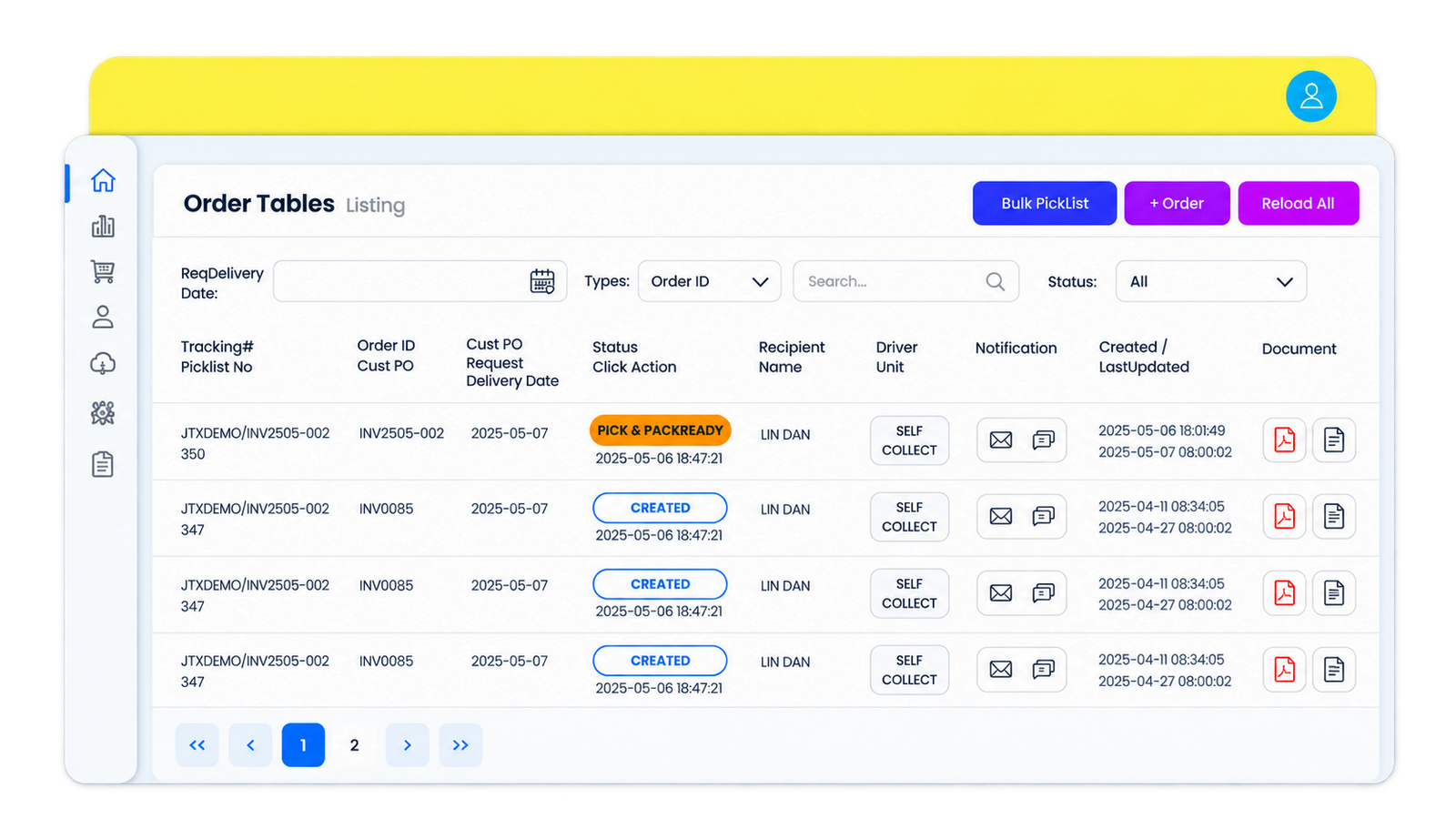Click SELF COLLECT in INV2505-002 row
This screenshot has width=1456, height=819.
[909, 440]
